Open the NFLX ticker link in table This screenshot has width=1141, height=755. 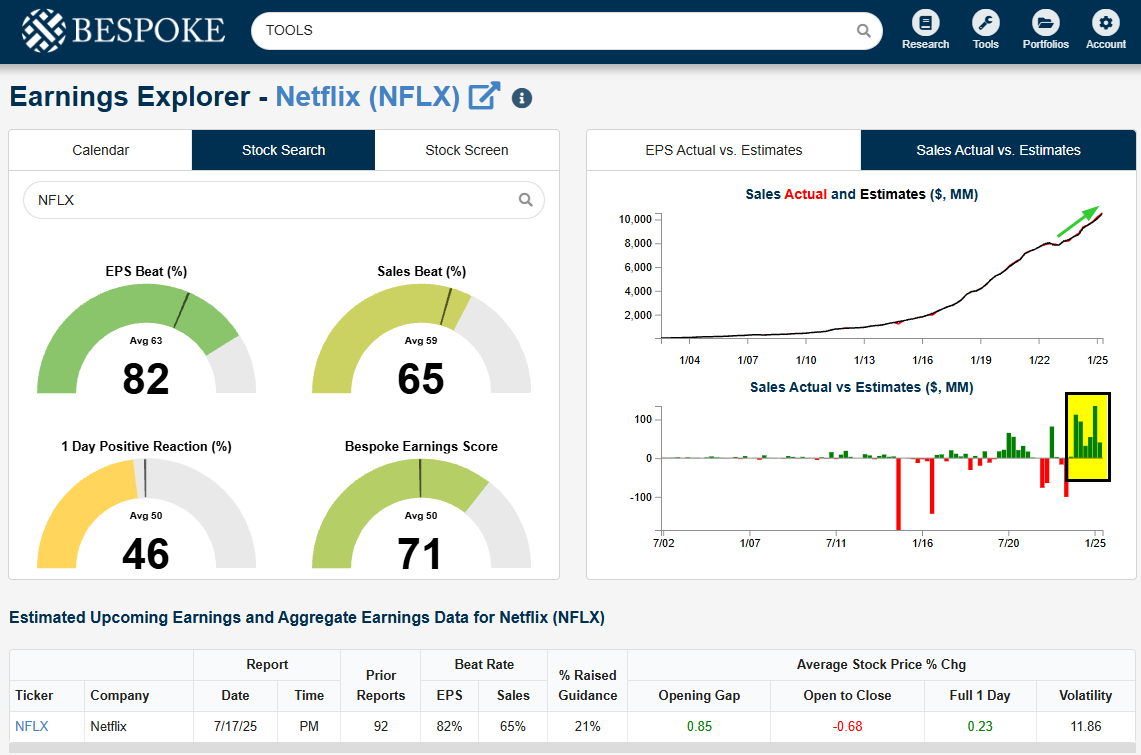(31, 727)
